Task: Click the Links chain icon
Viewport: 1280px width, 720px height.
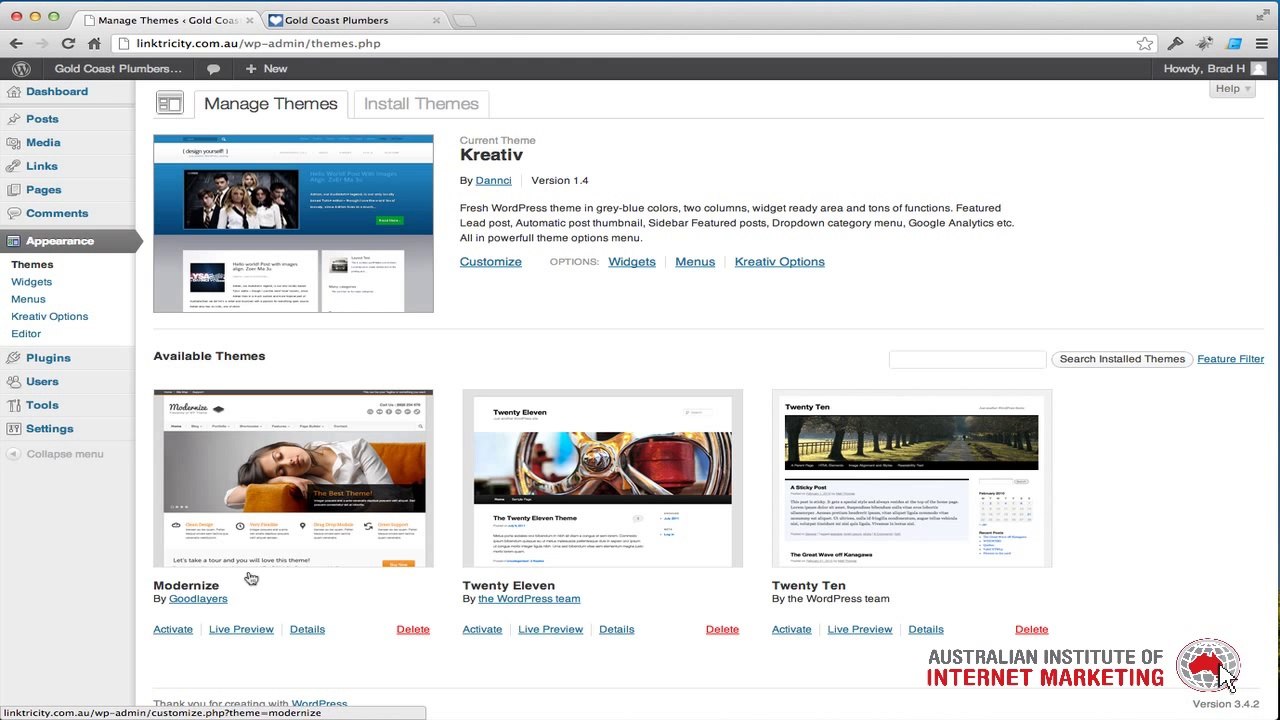Action: 13,166
